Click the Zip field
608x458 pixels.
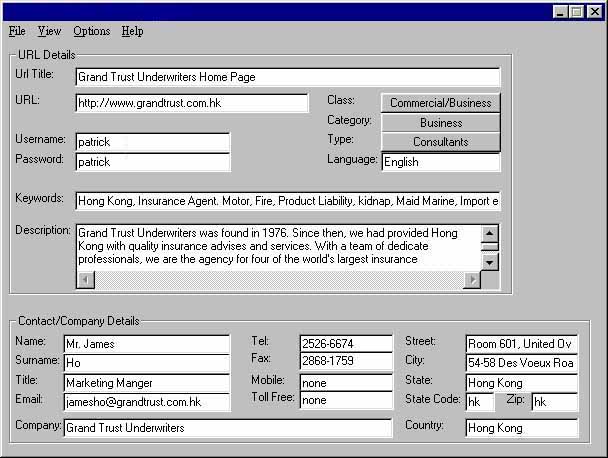(x=554, y=402)
